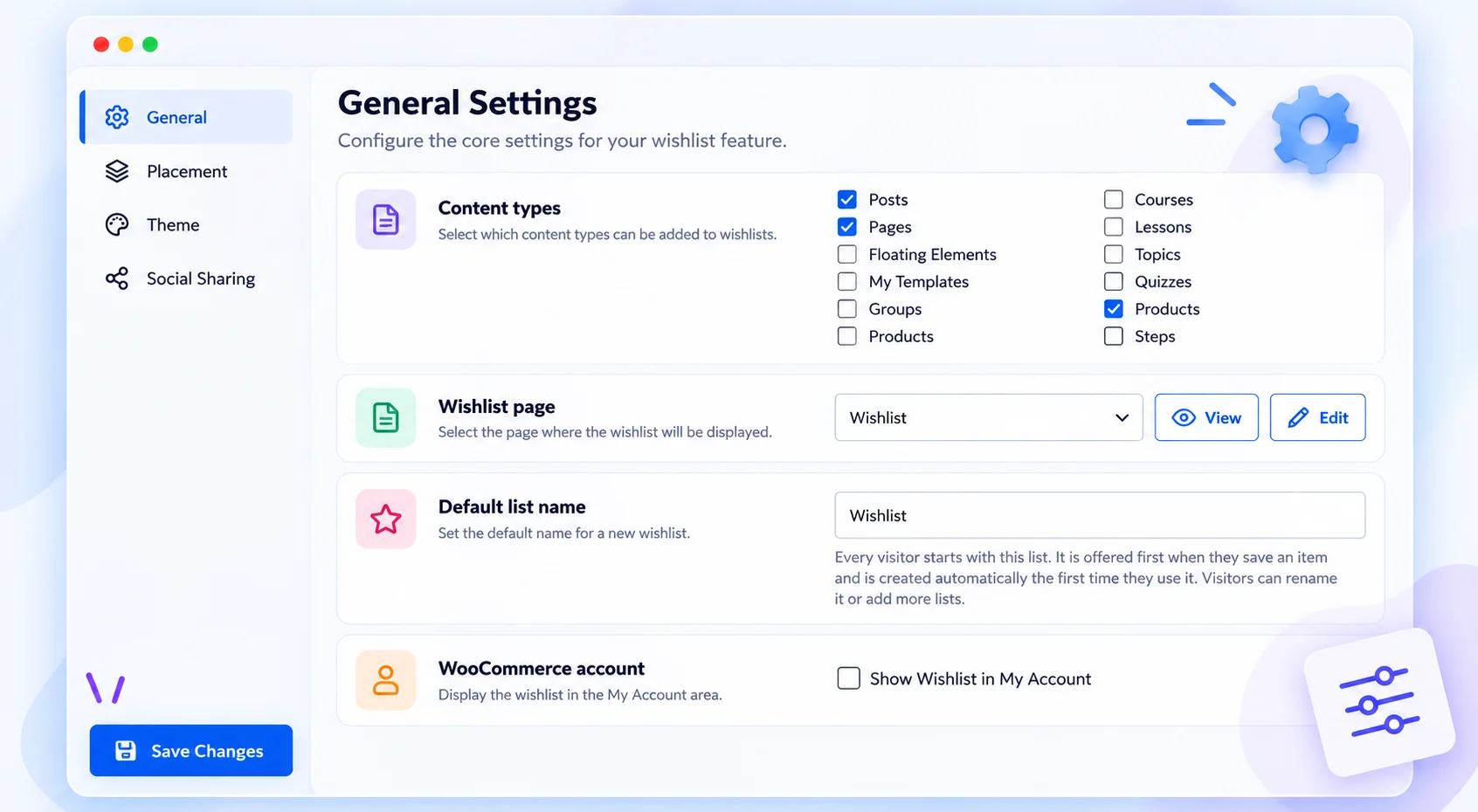Click the Placement layers icon
Screen dimensions: 1478x812
(117, 171)
